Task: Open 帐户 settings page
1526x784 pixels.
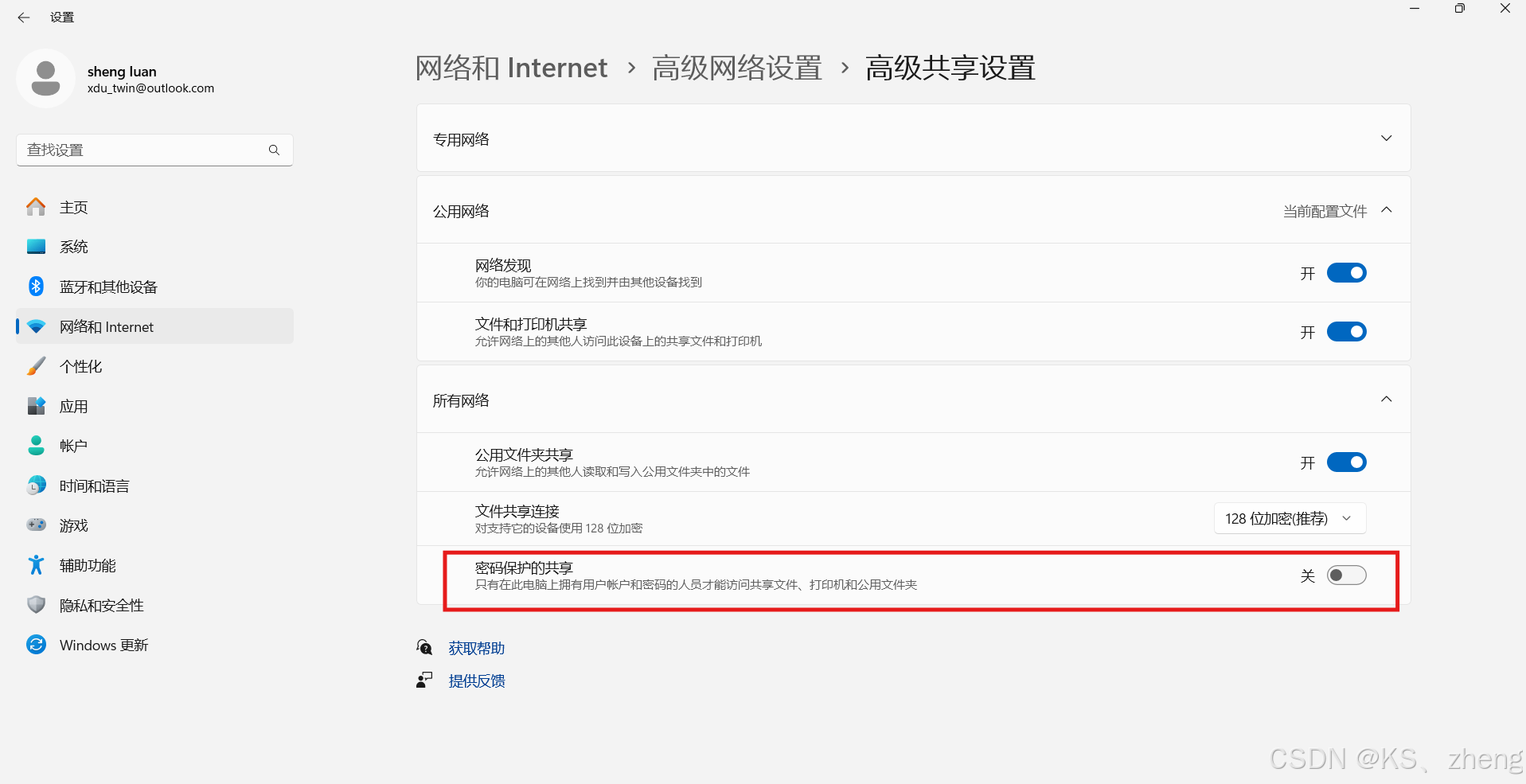Action: click(154, 446)
